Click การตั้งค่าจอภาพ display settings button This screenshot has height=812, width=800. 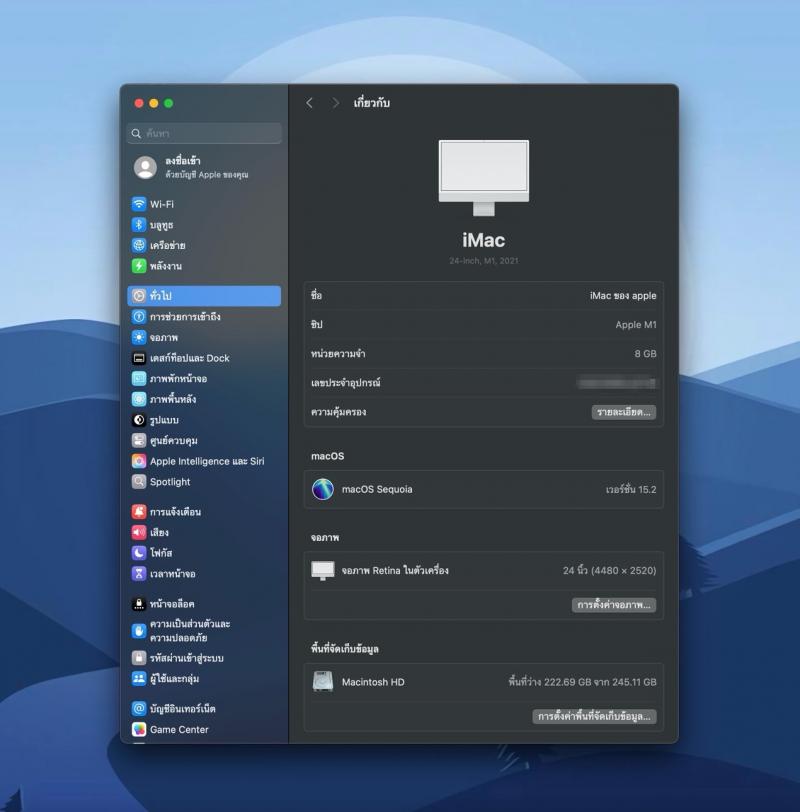(614, 605)
